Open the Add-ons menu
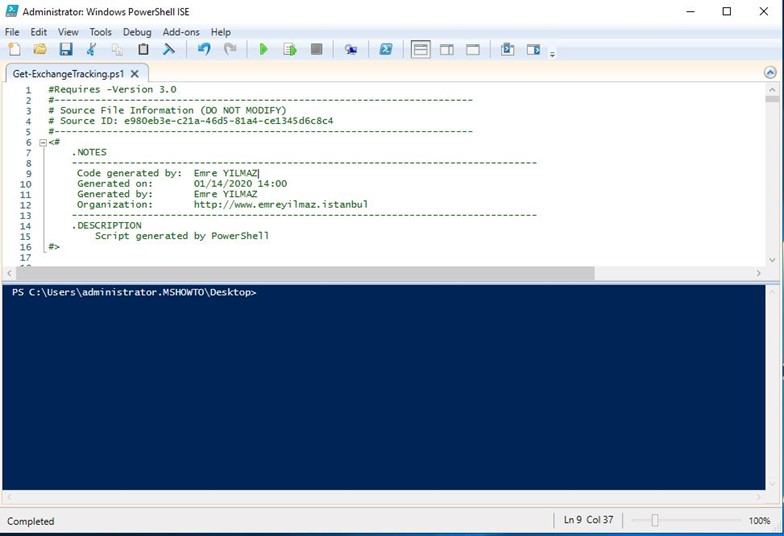The height and width of the screenshot is (536, 784). pyautogui.click(x=181, y=32)
